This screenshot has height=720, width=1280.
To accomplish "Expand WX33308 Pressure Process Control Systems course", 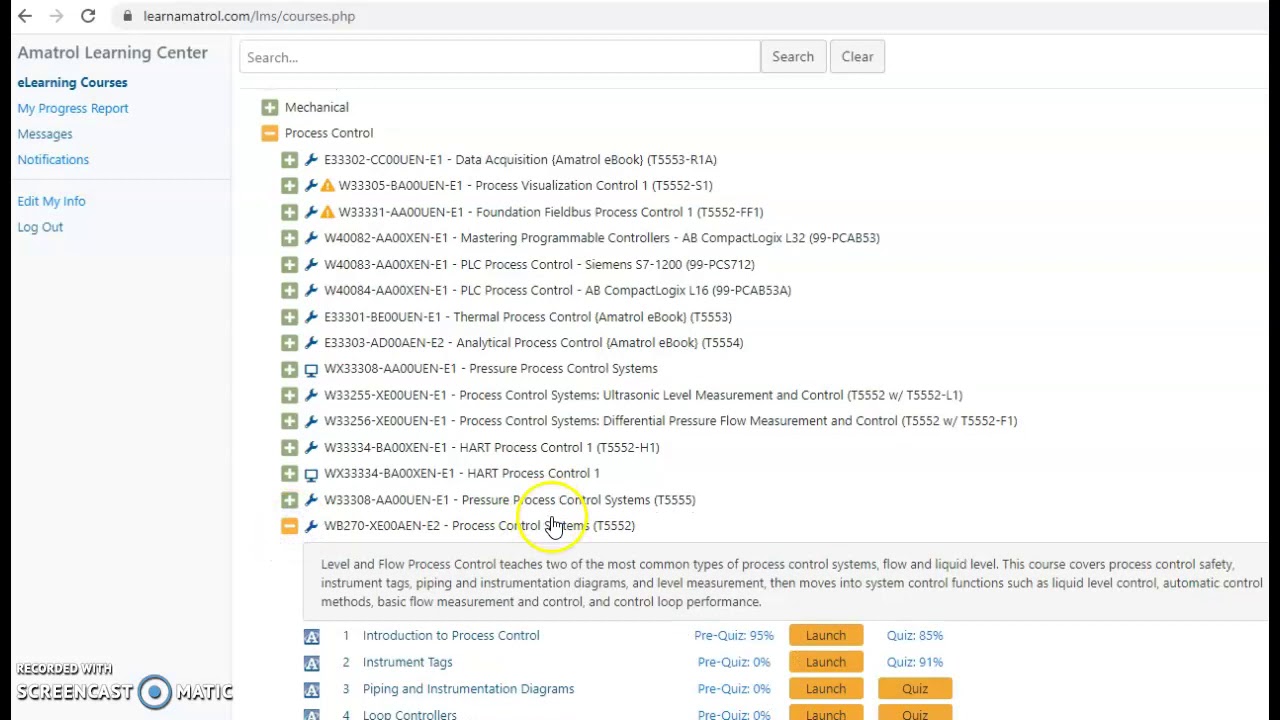I will click(x=289, y=369).
